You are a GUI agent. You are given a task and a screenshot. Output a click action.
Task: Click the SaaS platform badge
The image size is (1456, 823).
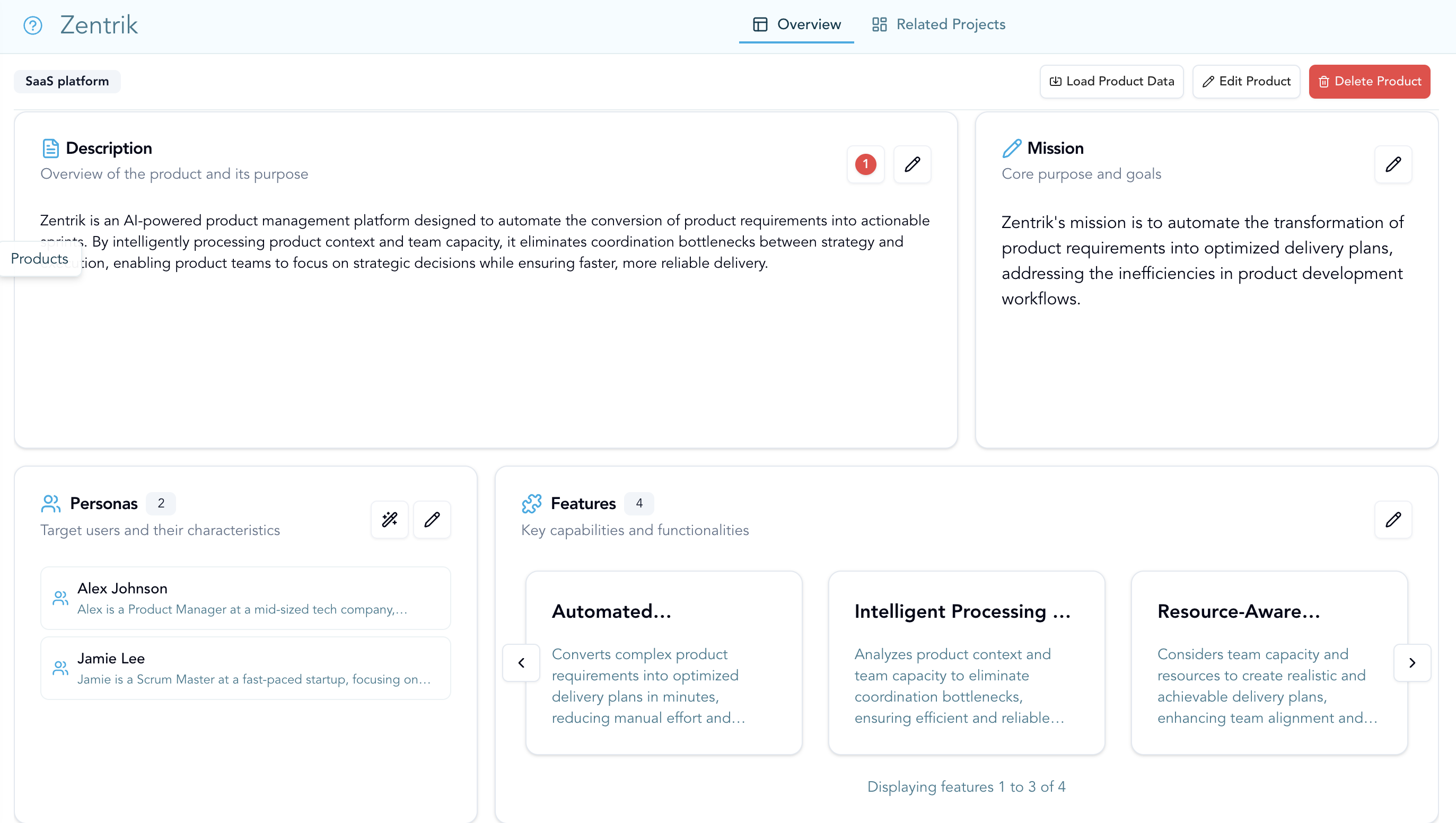point(67,81)
